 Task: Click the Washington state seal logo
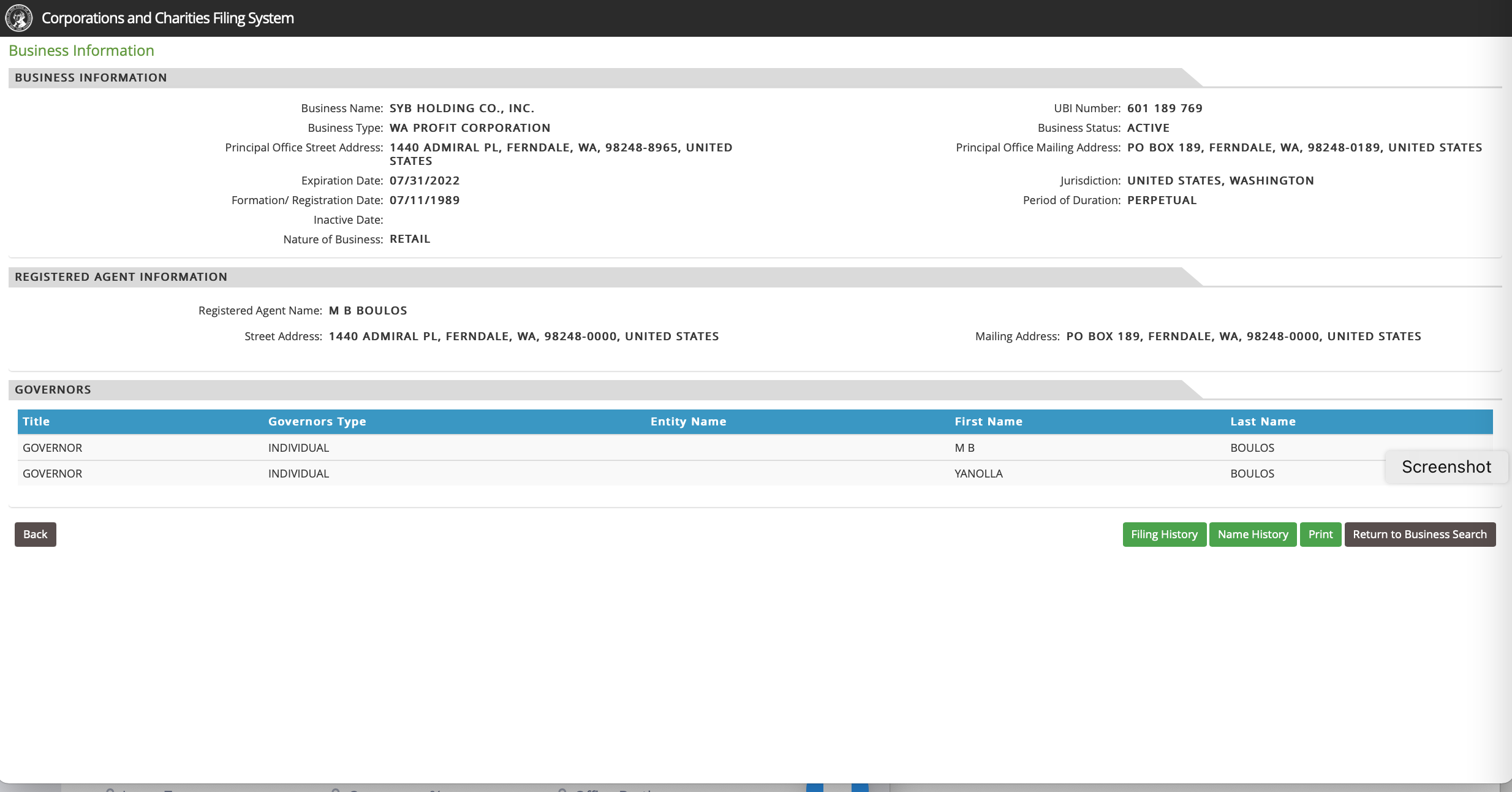point(18,18)
